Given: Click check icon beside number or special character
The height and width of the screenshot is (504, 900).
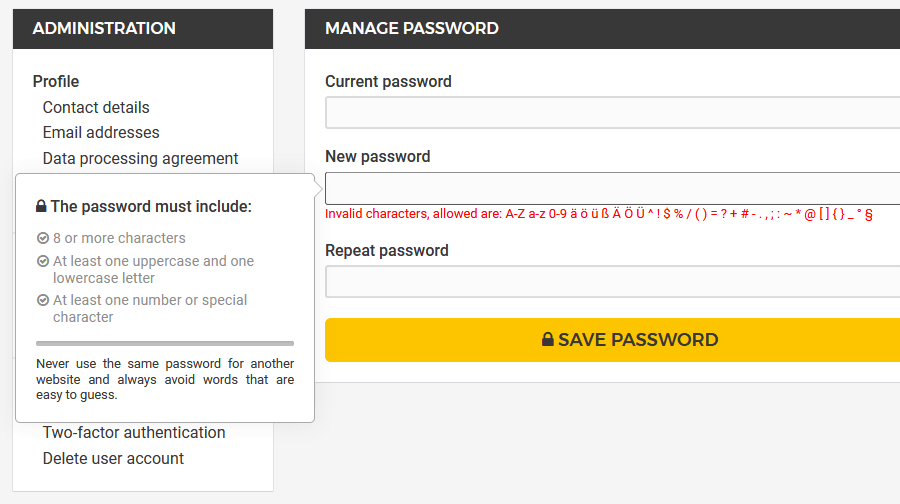Looking at the screenshot, I should [x=43, y=300].
